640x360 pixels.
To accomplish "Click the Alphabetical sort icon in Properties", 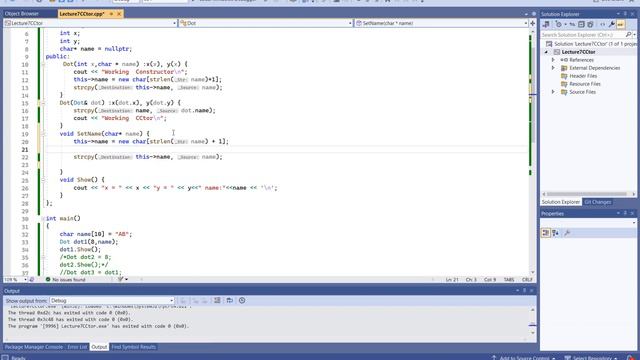I will [556, 233].
